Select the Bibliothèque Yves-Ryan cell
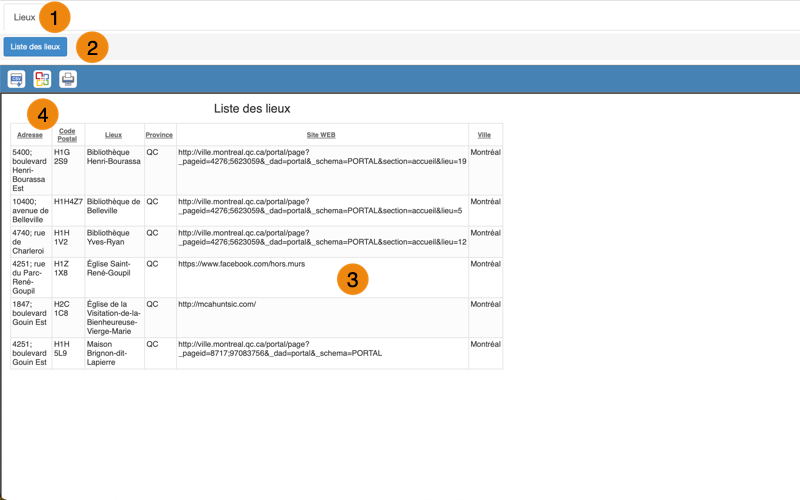Image resolution: width=800 pixels, height=500 pixels. click(x=114, y=242)
